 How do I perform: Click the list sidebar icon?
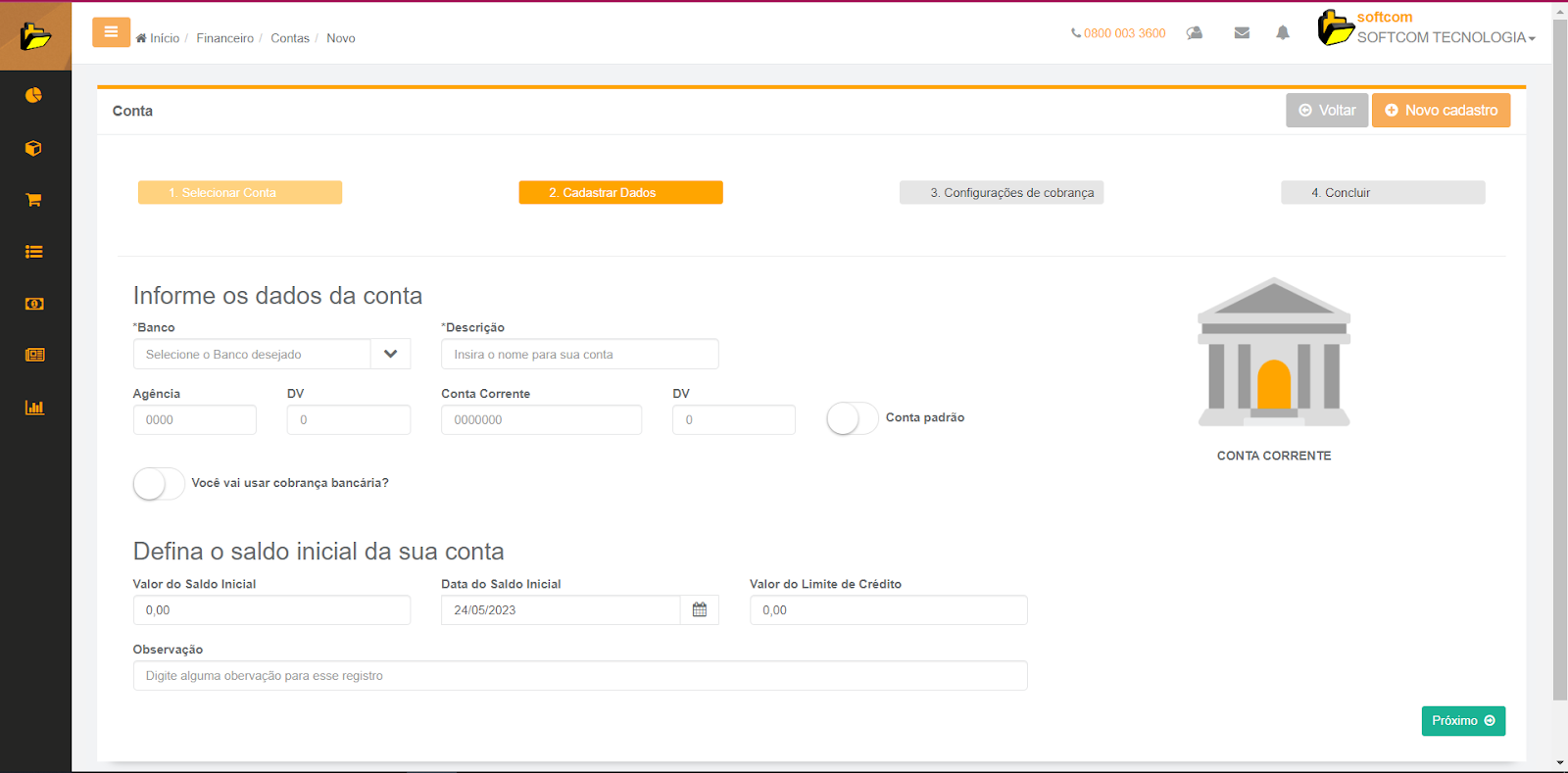coord(34,252)
